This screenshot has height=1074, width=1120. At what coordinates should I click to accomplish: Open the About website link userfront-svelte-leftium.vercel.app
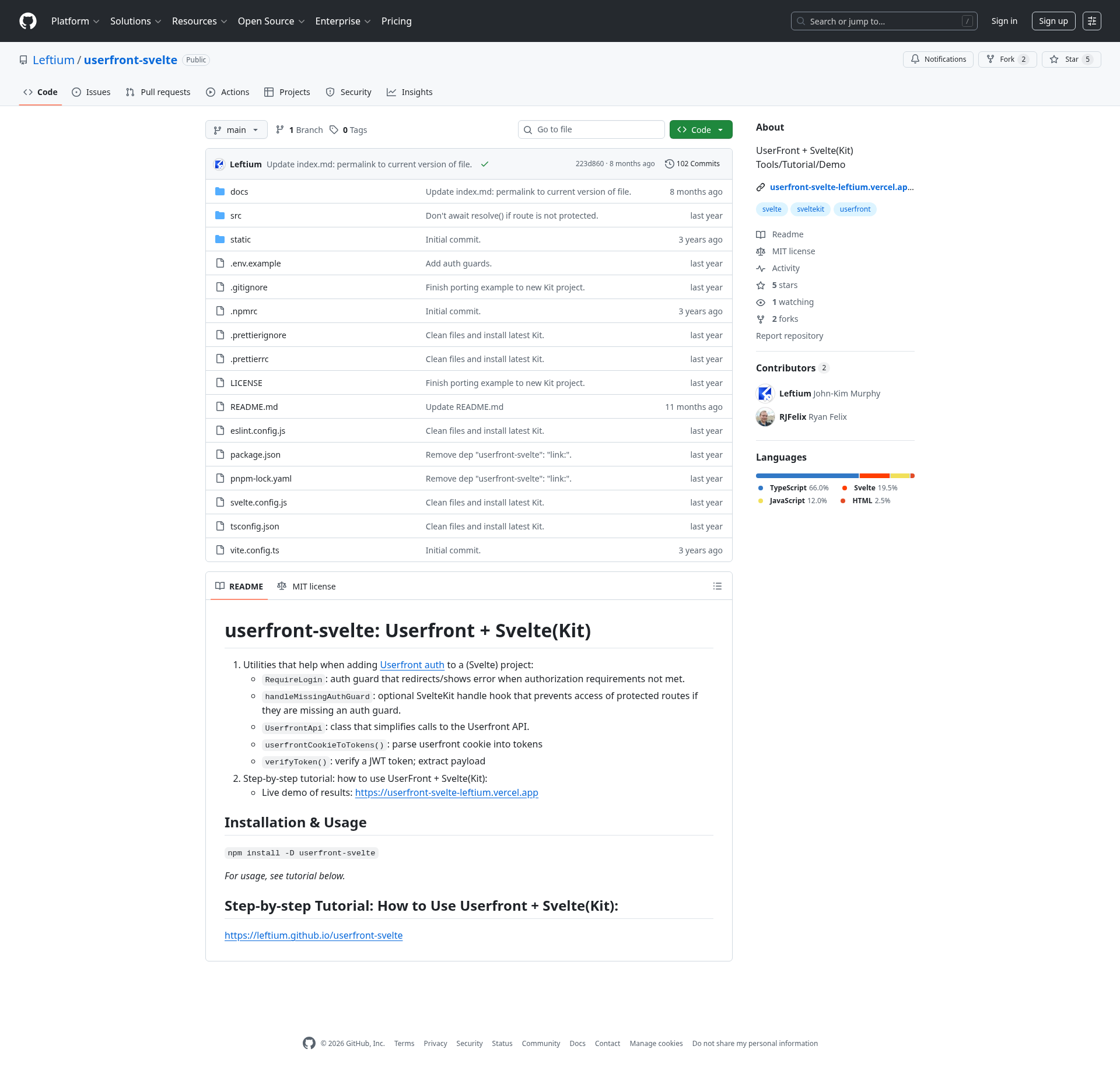(842, 187)
